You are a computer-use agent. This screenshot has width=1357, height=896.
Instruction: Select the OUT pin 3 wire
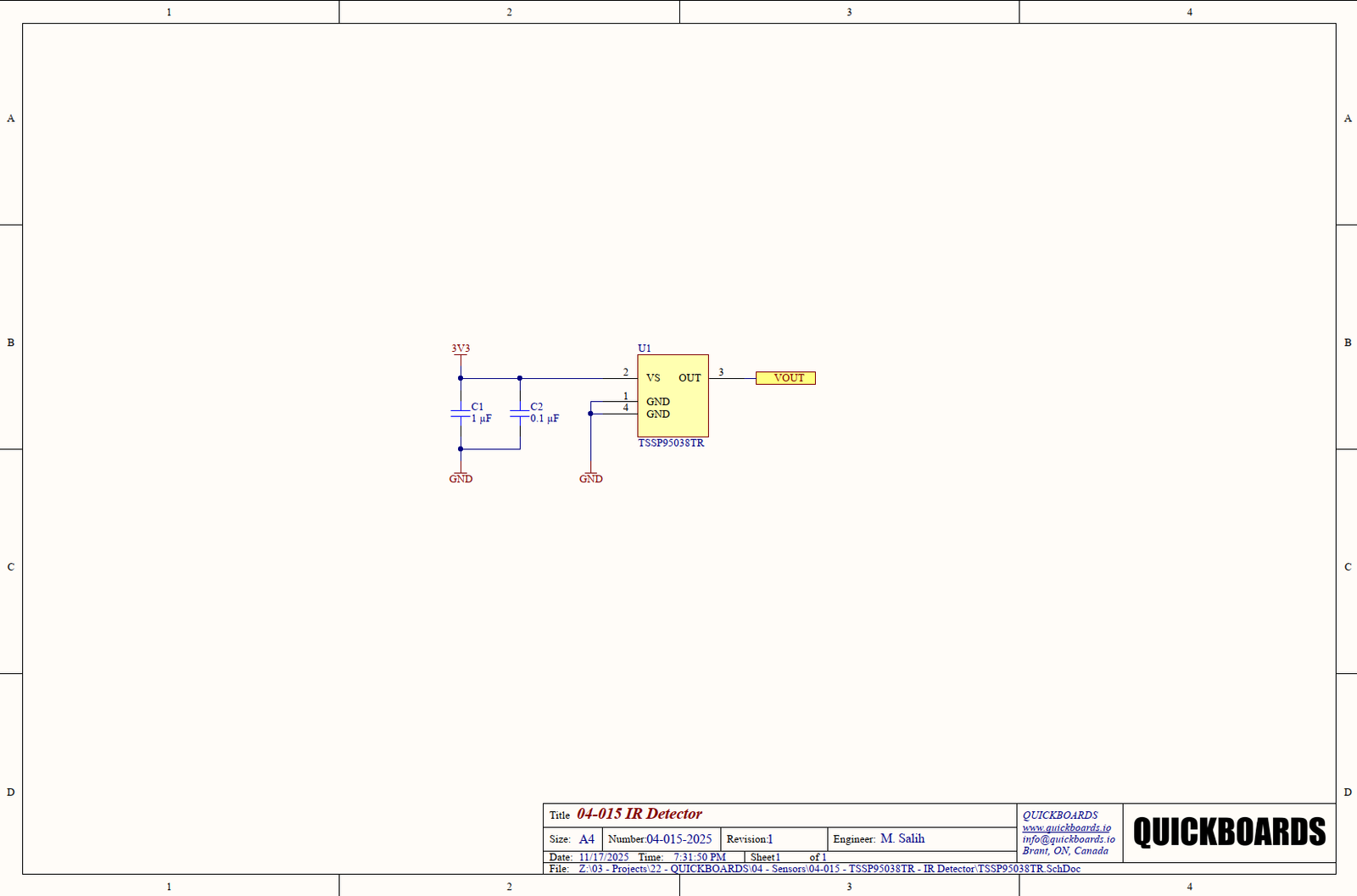click(732, 378)
